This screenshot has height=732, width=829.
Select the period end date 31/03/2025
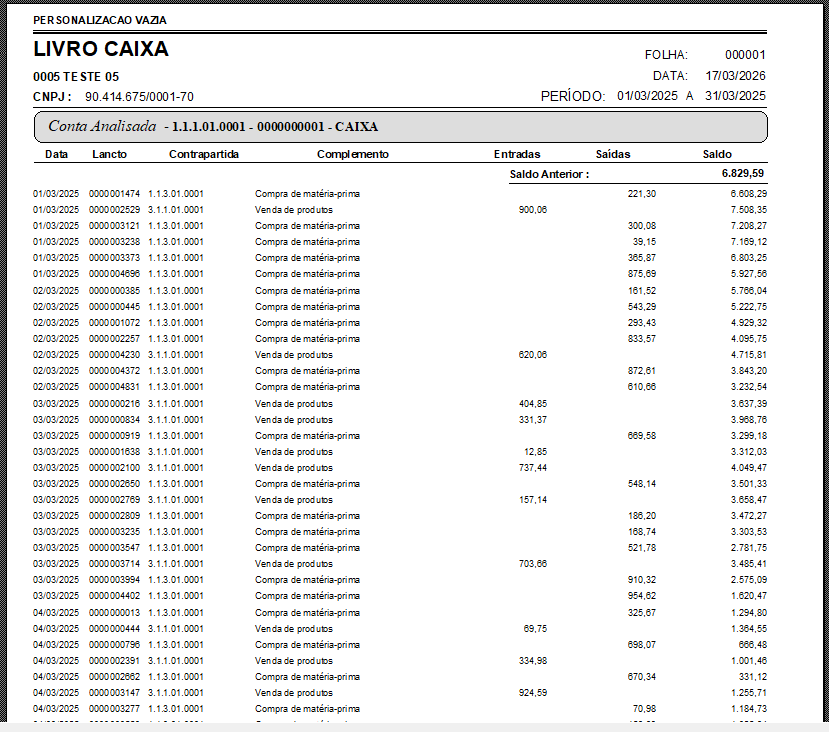click(x=735, y=96)
